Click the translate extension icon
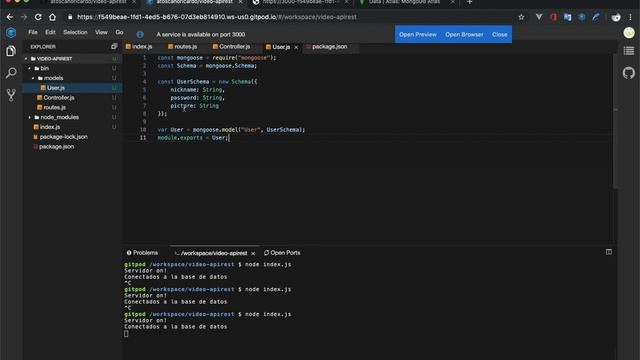Viewport: 640px width, 360px height. click(x=567, y=17)
